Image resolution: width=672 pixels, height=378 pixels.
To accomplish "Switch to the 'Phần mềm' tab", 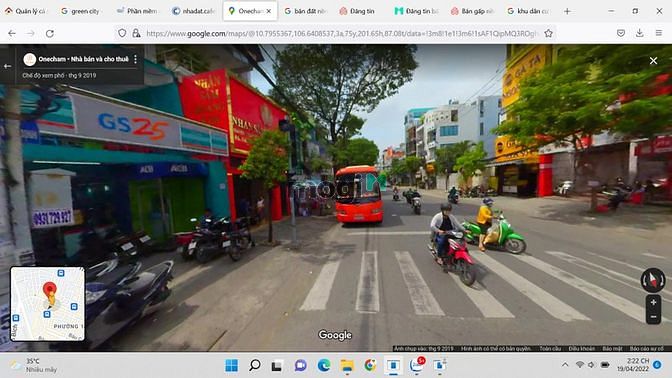I will (137, 11).
